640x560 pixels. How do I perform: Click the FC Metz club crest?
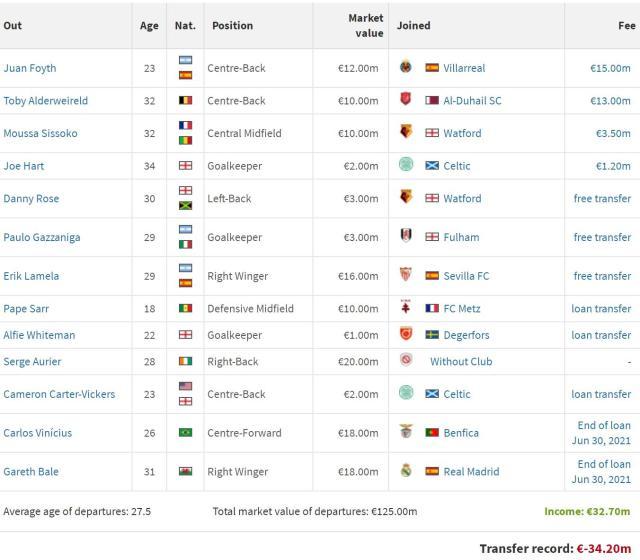point(406,309)
